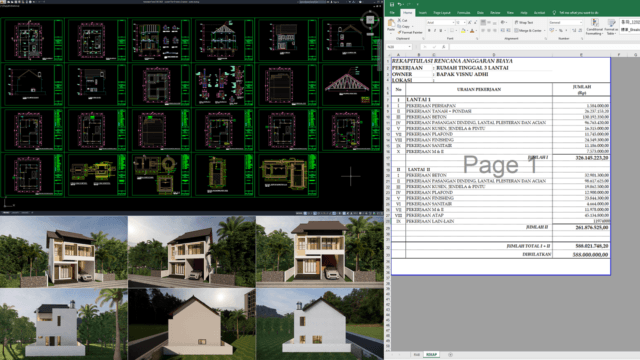Click the Paste clipboard icon

pyautogui.click(x=391, y=23)
